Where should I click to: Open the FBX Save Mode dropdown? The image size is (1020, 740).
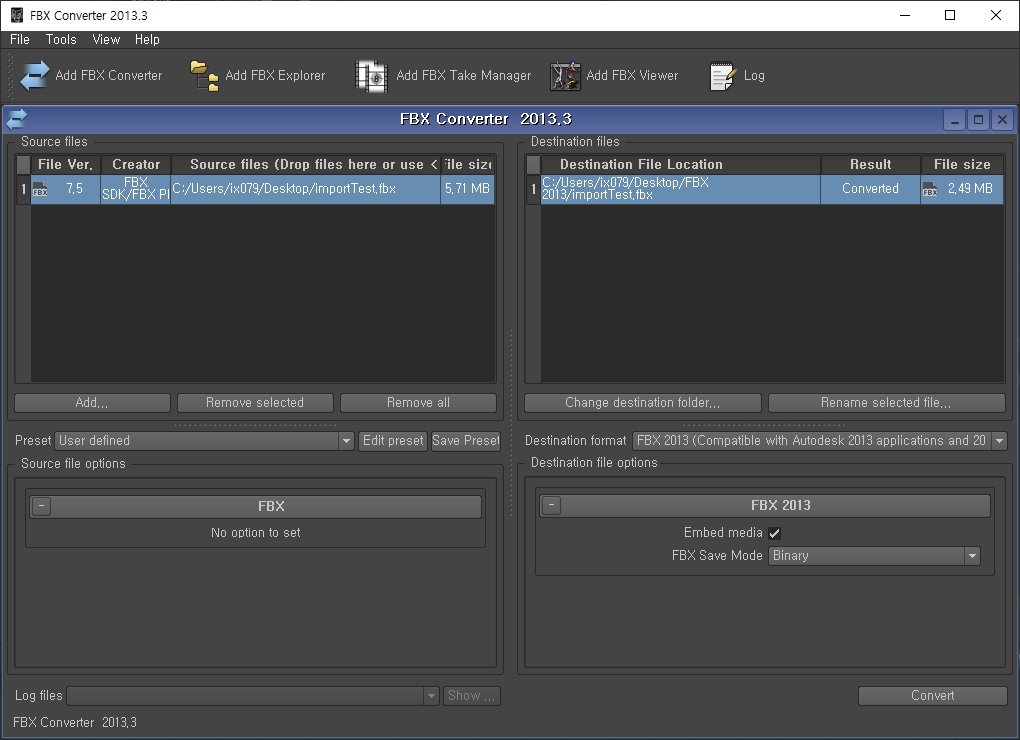(971, 556)
